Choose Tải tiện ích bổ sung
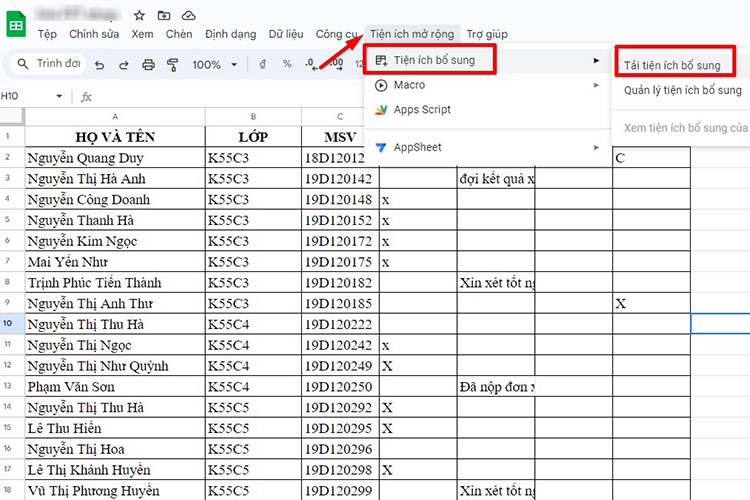Image resolution: width=750 pixels, height=500 pixels. coord(672,66)
